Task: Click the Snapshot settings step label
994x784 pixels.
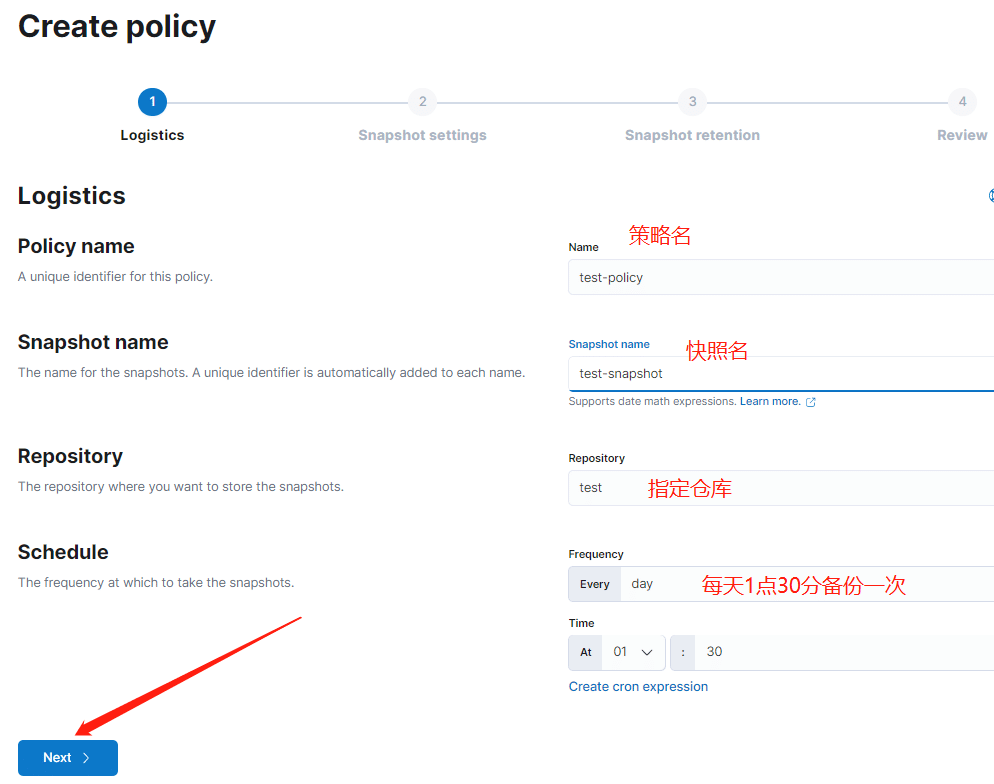Action: click(422, 135)
